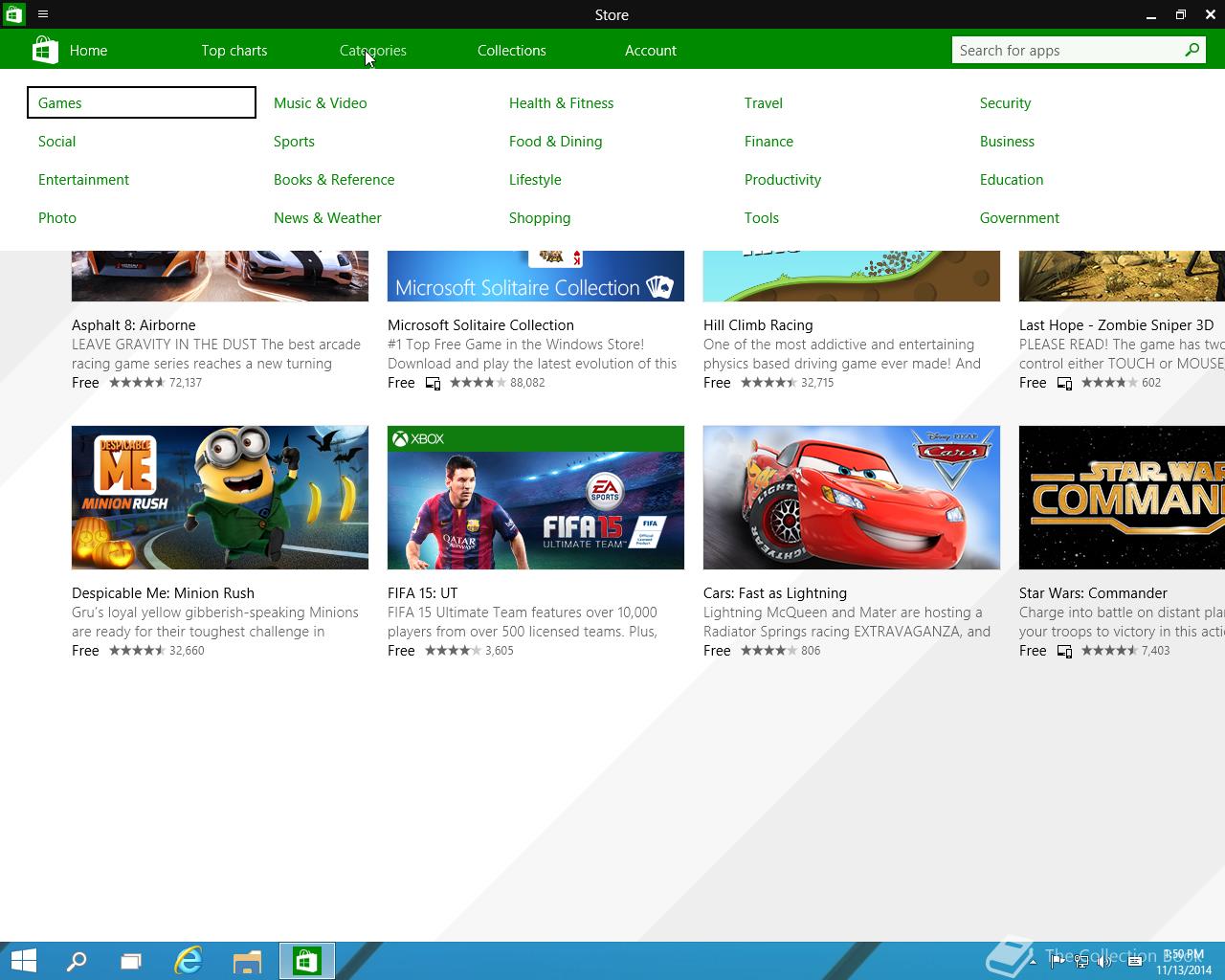Choose Books & Reference category

pyautogui.click(x=333, y=180)
